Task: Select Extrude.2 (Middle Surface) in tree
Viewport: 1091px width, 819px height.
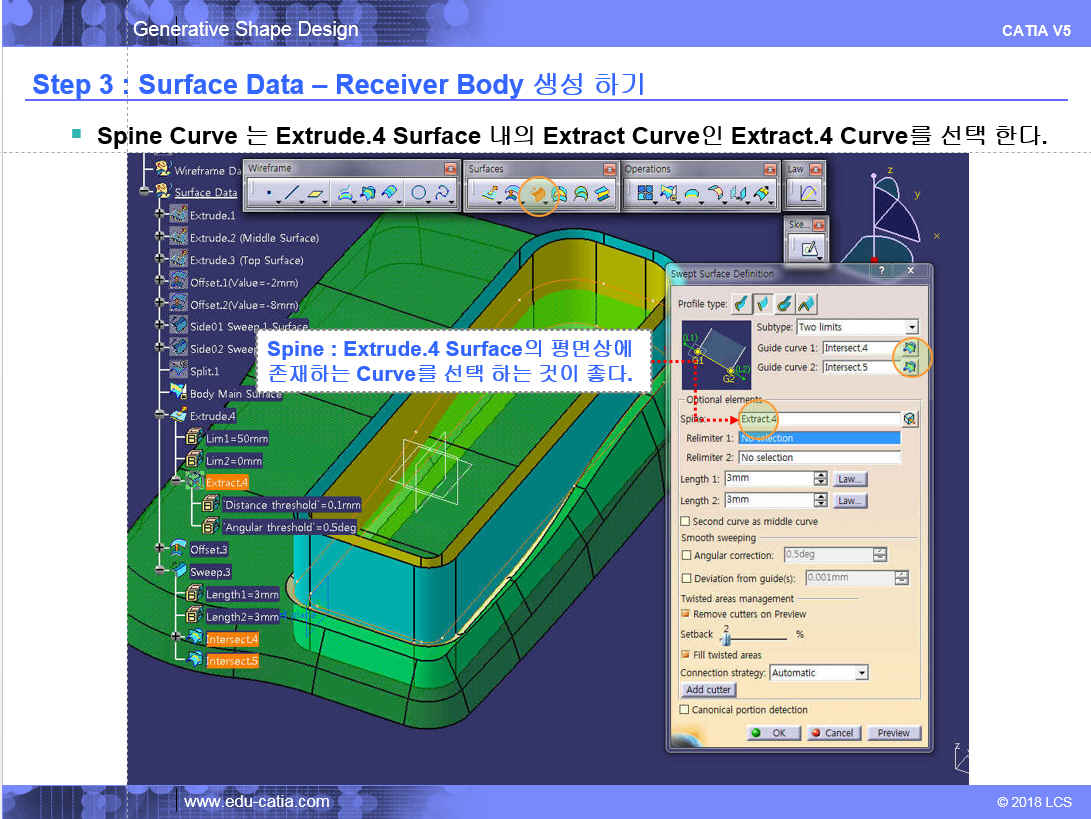Action: (253, 238)
